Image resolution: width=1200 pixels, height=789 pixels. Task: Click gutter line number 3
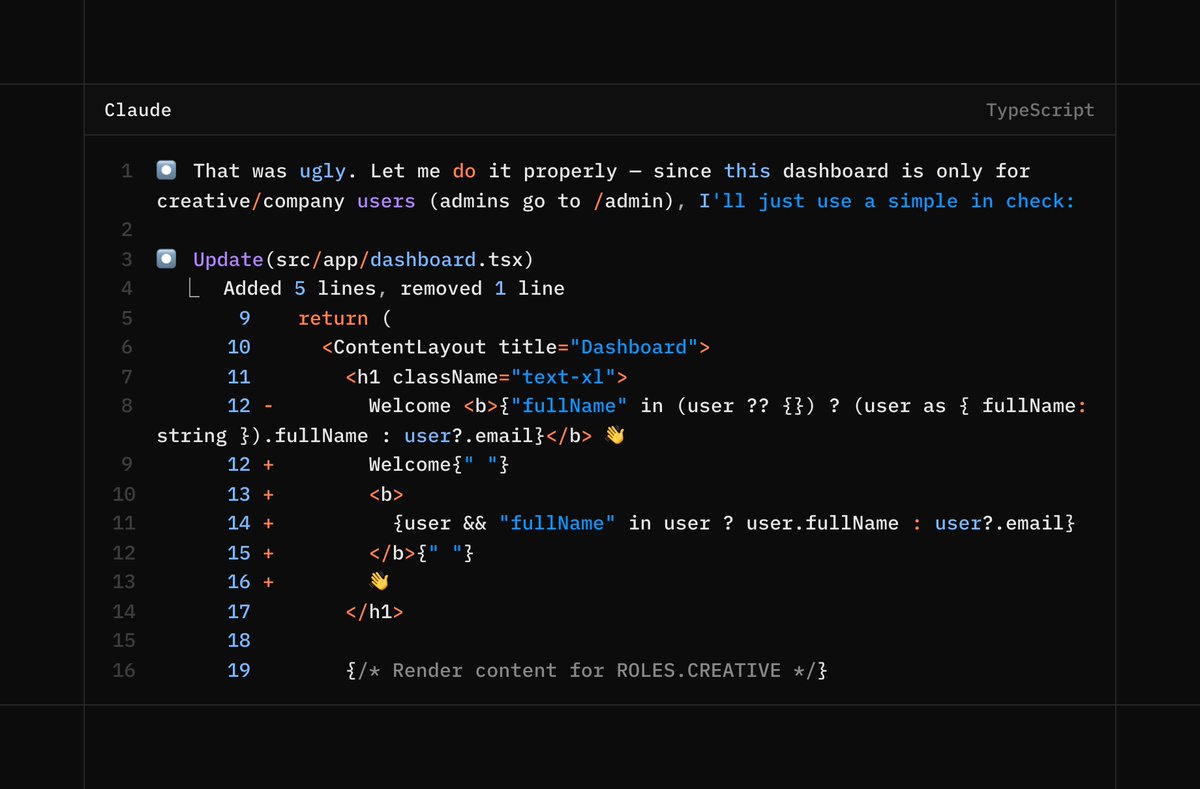[127, 260]
